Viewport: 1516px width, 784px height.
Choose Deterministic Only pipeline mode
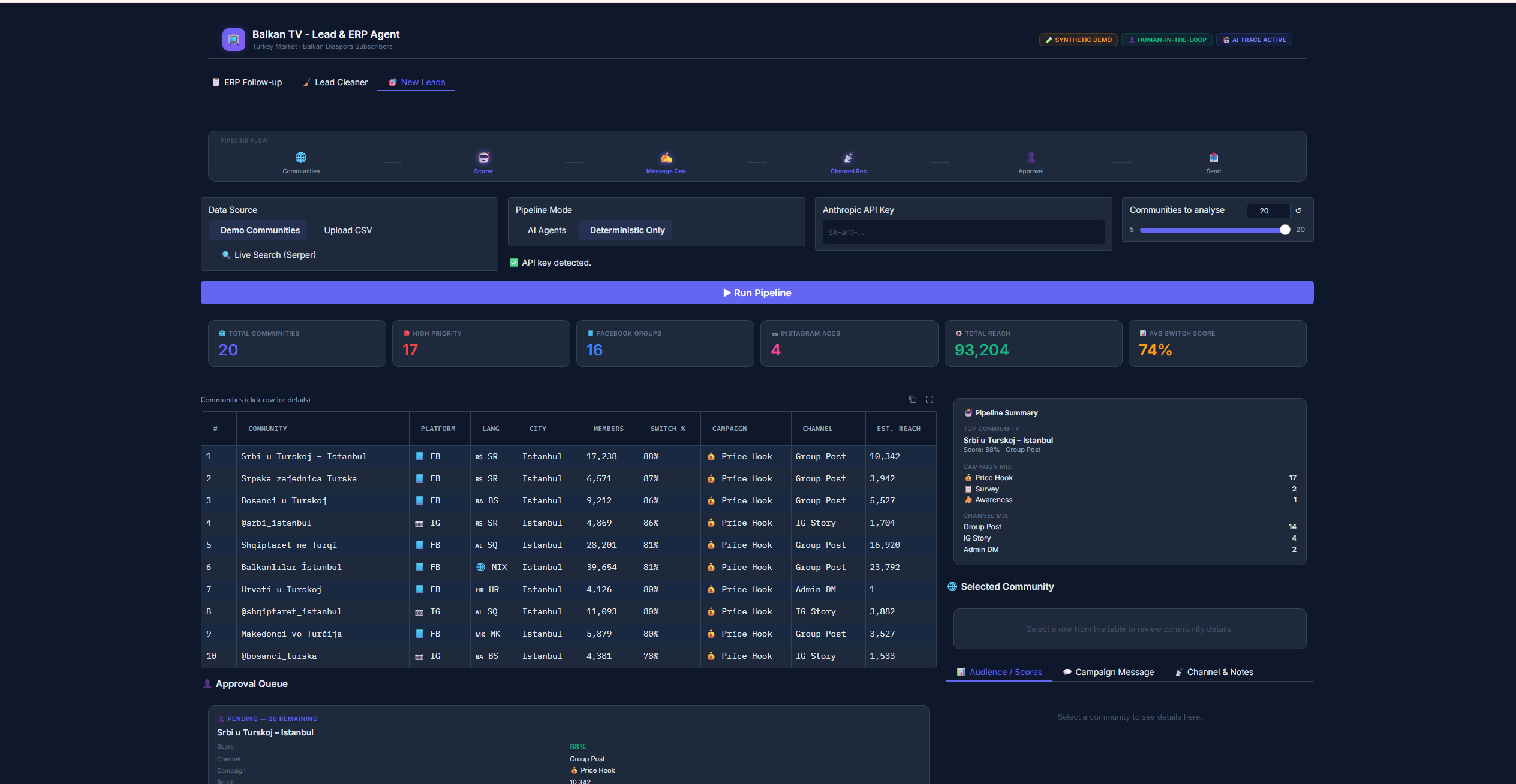pos(625,230)
